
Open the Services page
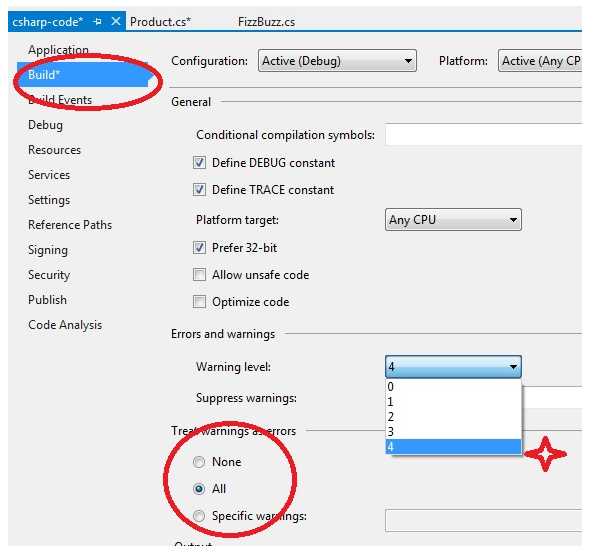click(x=49, y=175)
